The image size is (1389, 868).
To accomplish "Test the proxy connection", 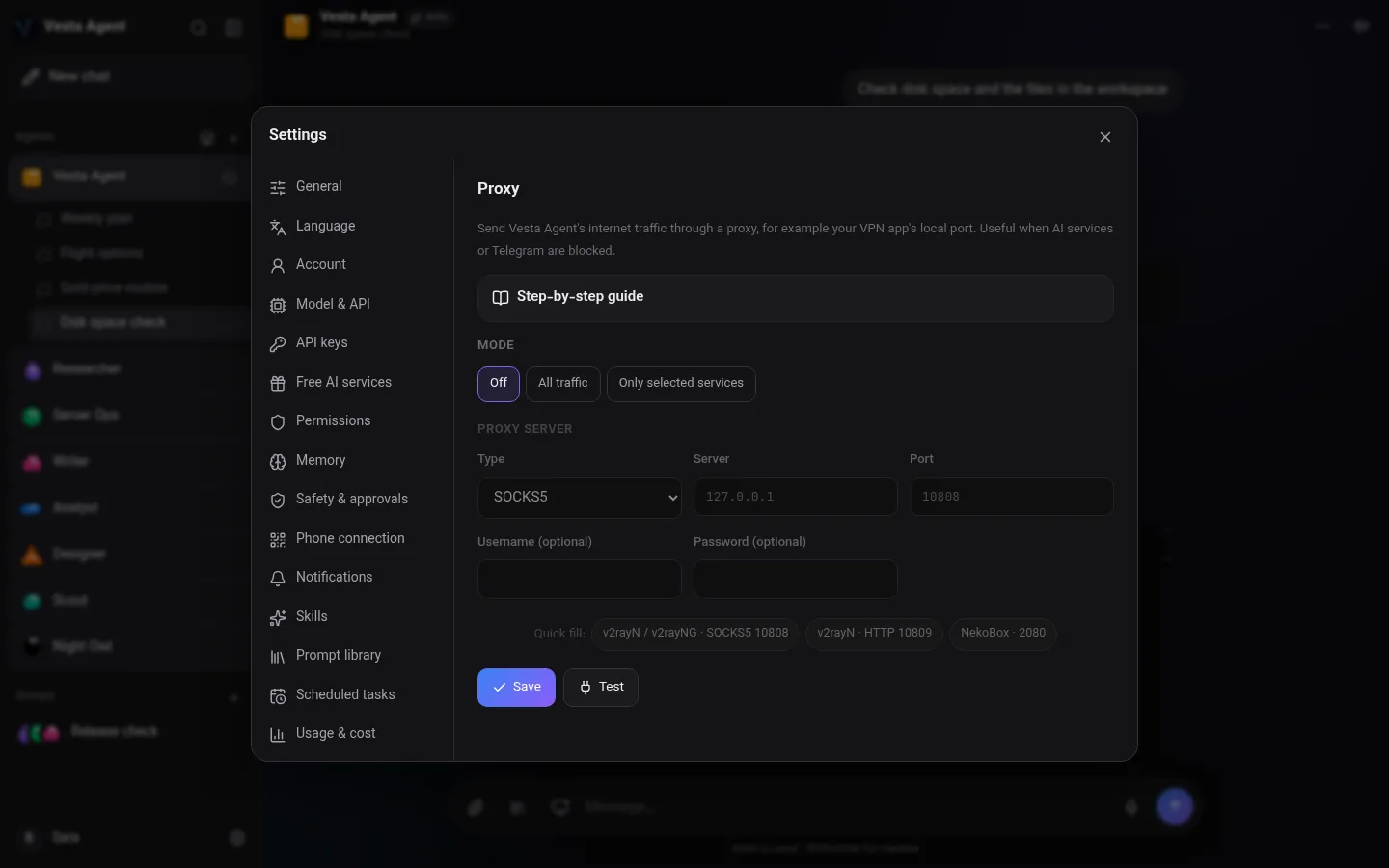I will click(x=601, y=688).
